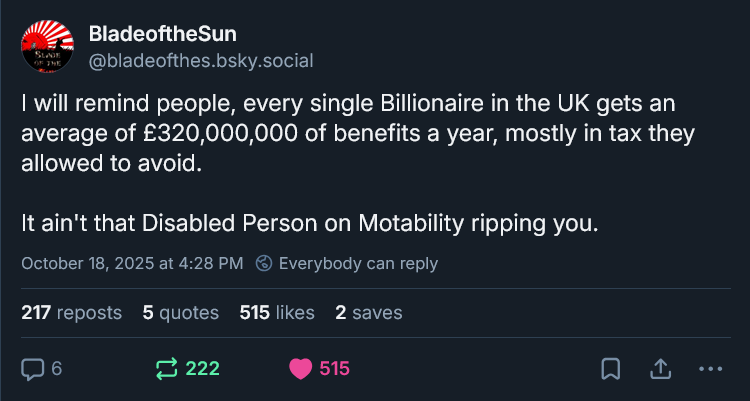The height and width of the screenshot is (401, 750).
Task: Show the 5 quotes of this post
Action: pyautogui.click(x=181, y=313)
